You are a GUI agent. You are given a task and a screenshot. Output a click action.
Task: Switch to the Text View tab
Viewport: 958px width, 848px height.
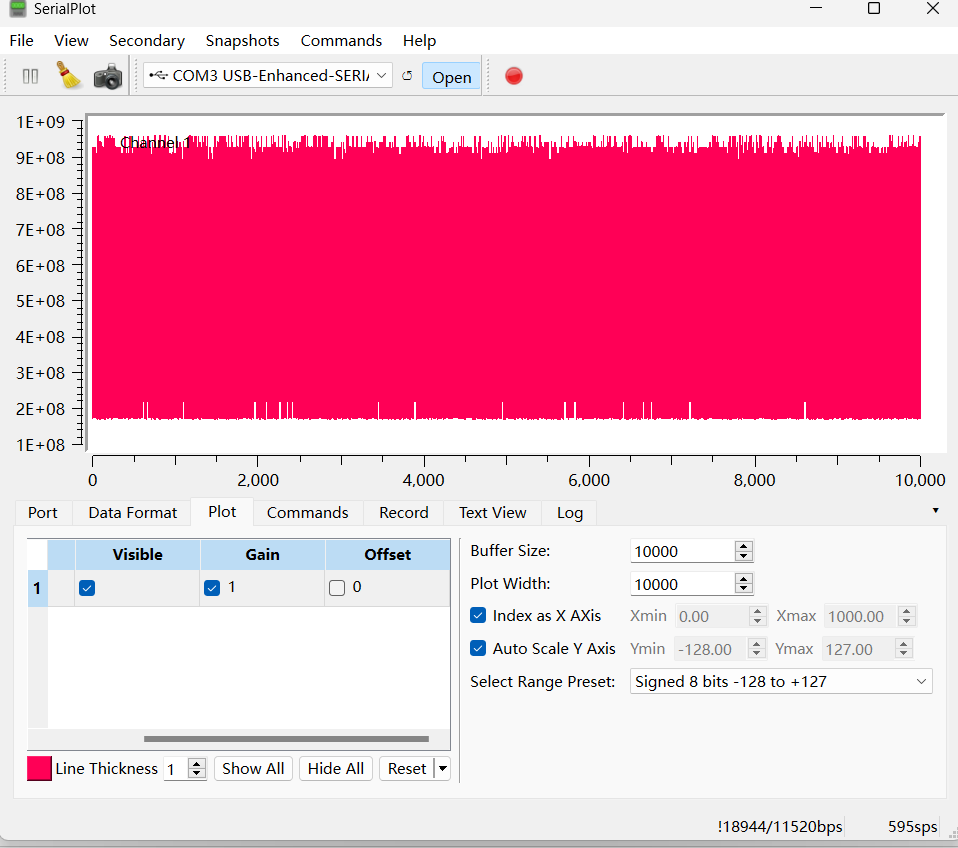492,513
